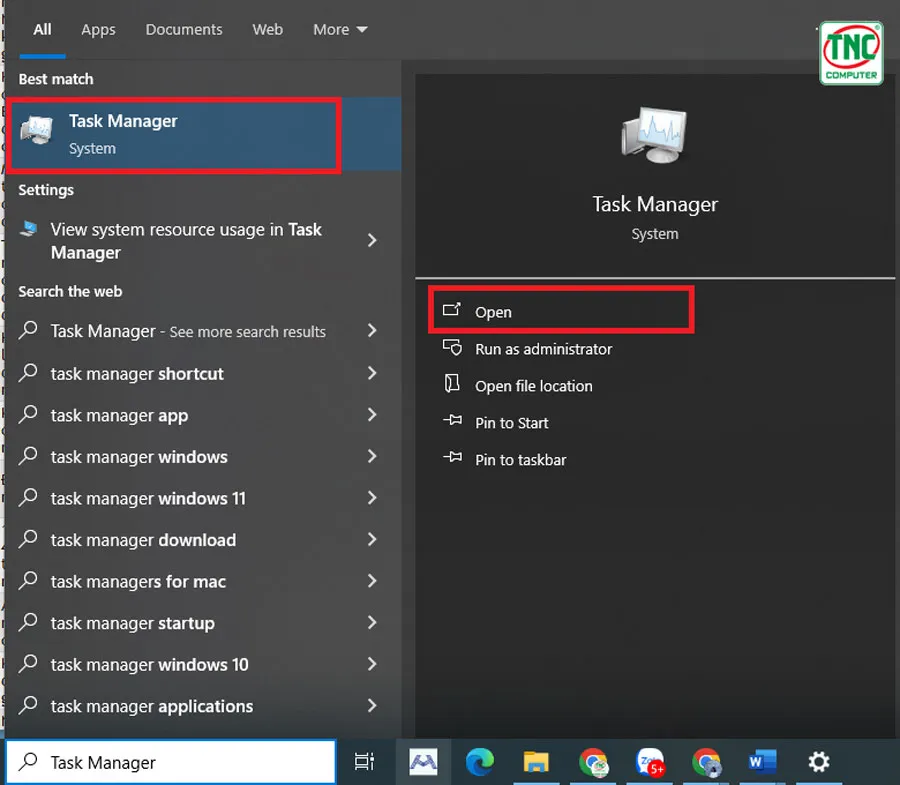Open Task Manager - See more search results

[x=202, y=331]
